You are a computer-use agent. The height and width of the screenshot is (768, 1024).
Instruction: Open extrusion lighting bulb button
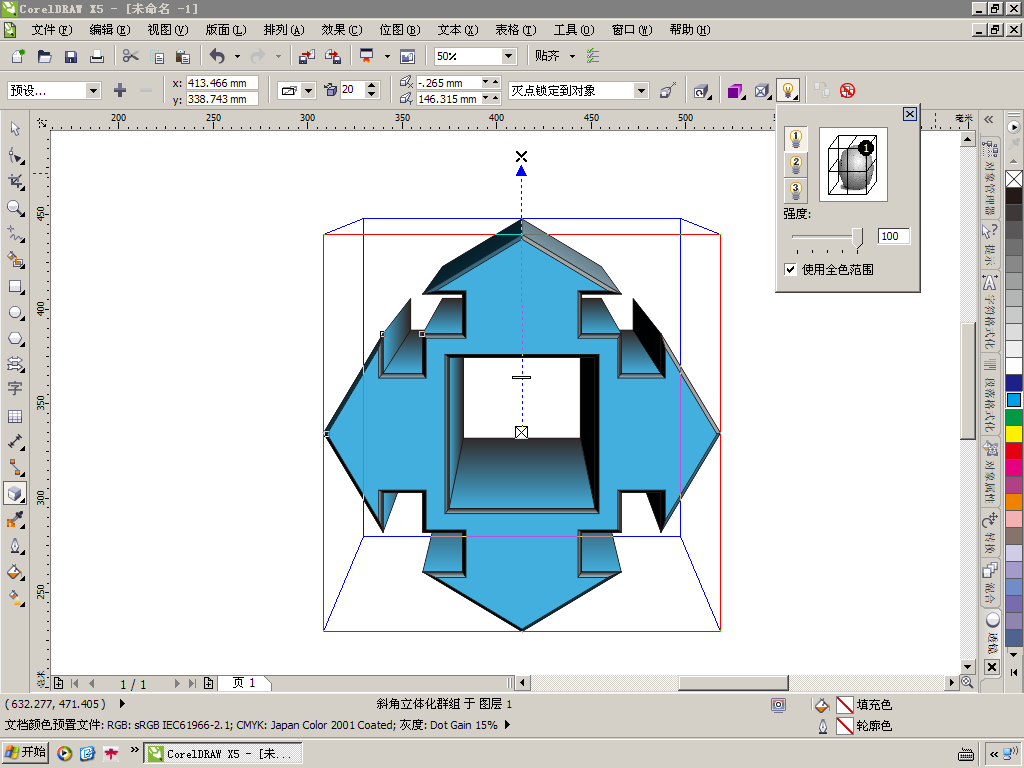[x=788, y=91]
